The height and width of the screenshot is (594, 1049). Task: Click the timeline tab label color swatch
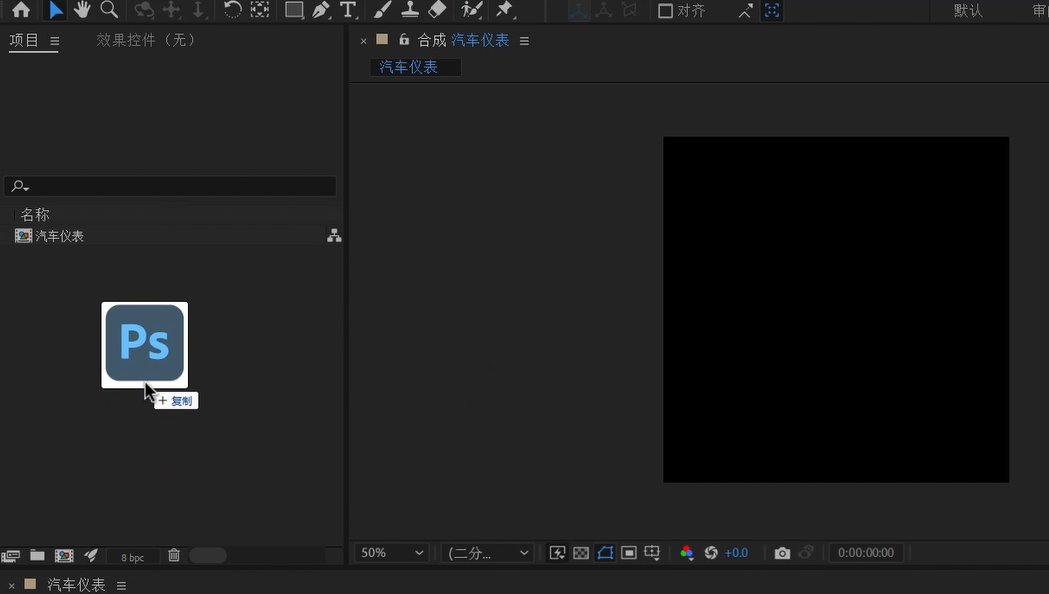(30, 584)
